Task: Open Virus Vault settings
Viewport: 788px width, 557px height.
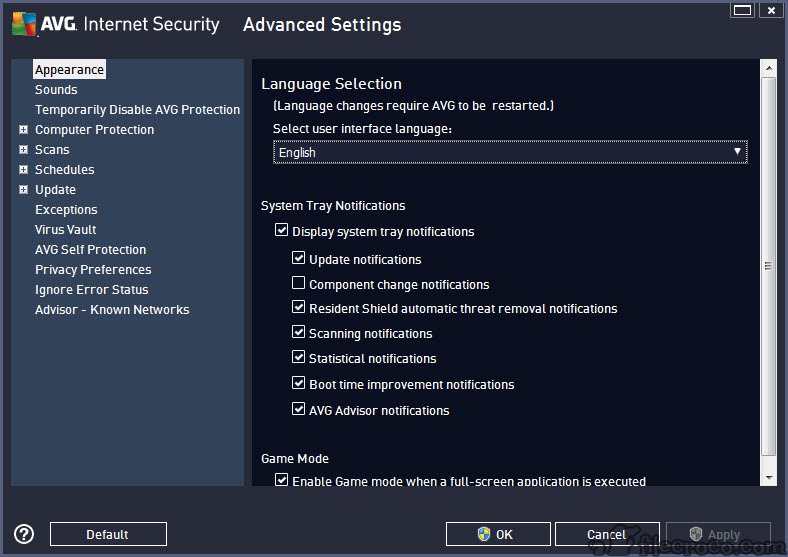Action: 66,230
